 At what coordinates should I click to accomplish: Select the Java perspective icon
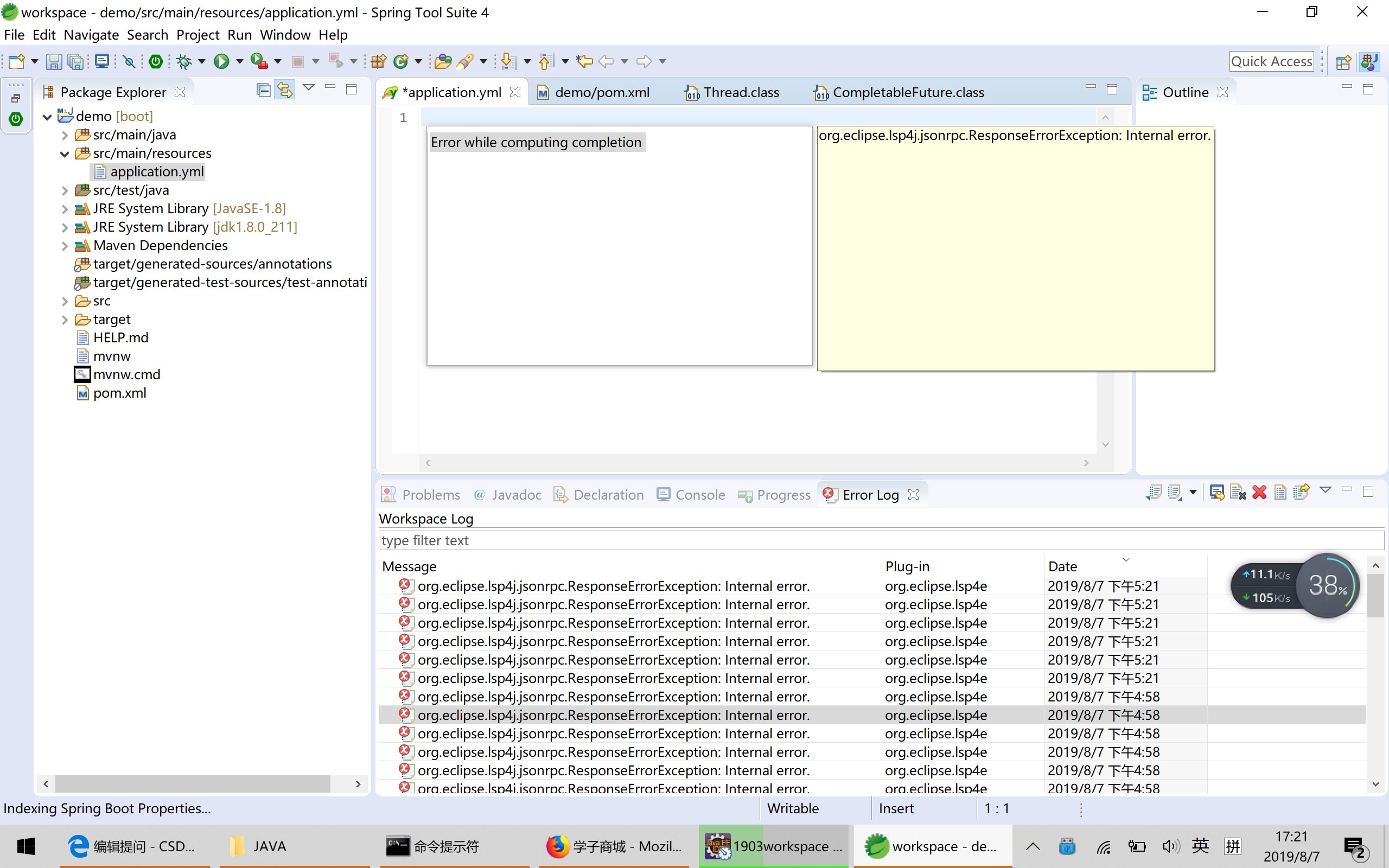point(1369,61)
